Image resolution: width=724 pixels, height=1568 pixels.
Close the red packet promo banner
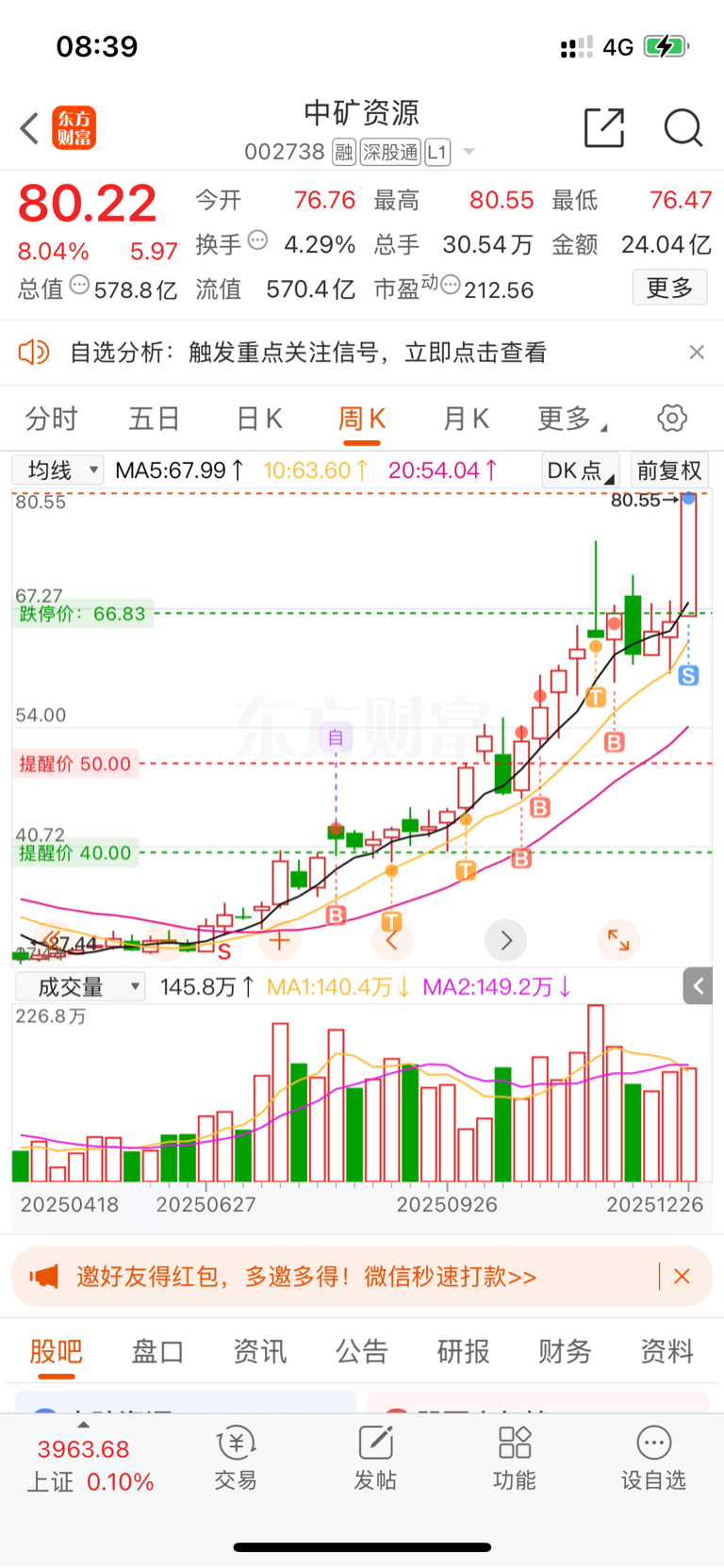point(683,1277)
